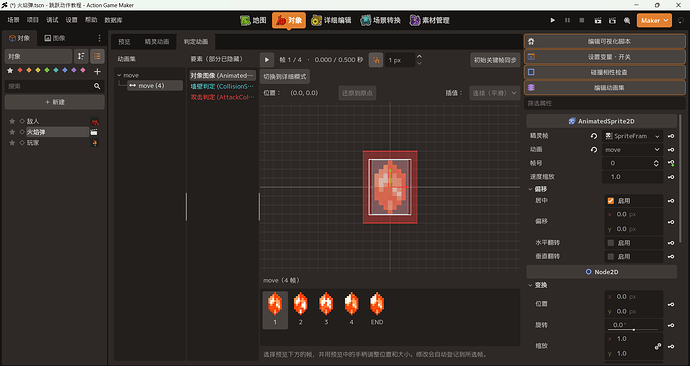Screen dimensions: 690x366
Task: Enable the 水平翻转 checkbox
Action: coord(611,243)
